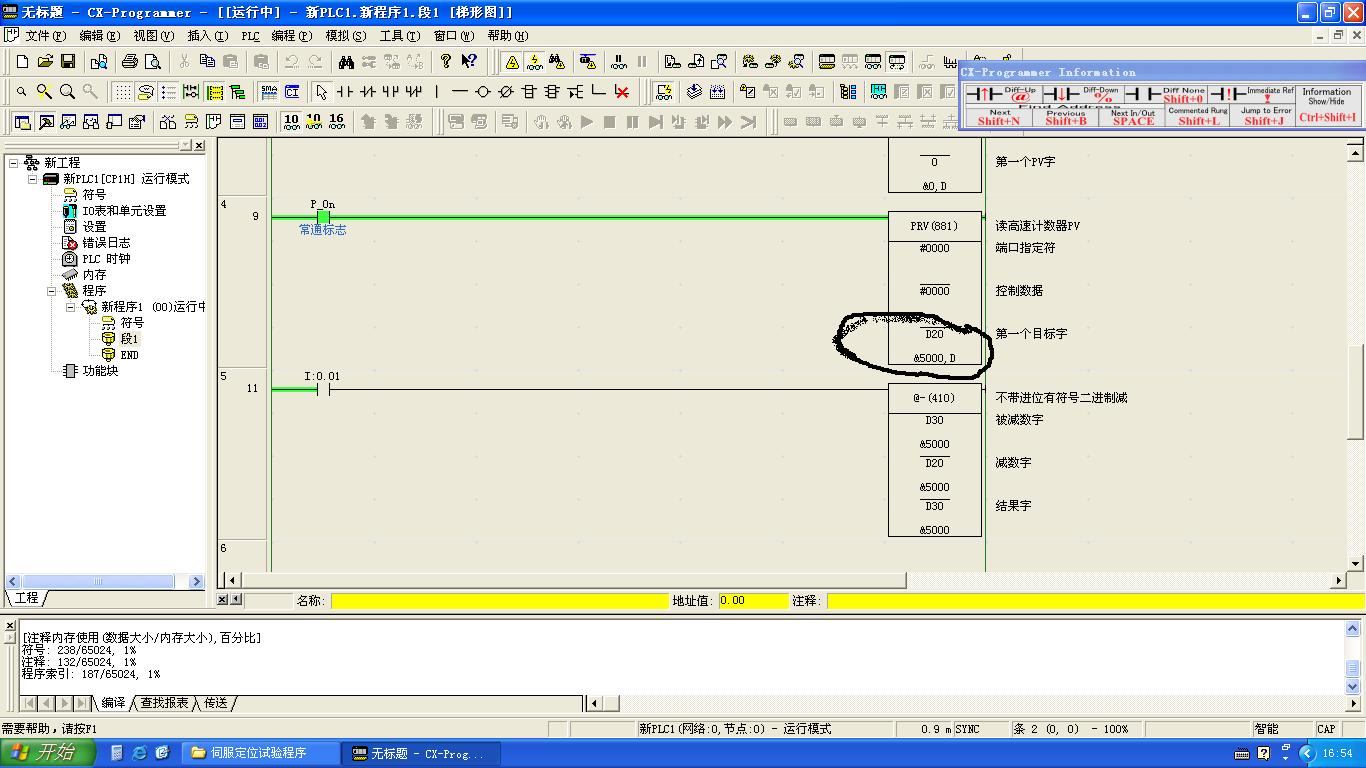Screen dimensions: 1366x768
Task: Switch to the 查找报表 output tab
Action: 164,703
